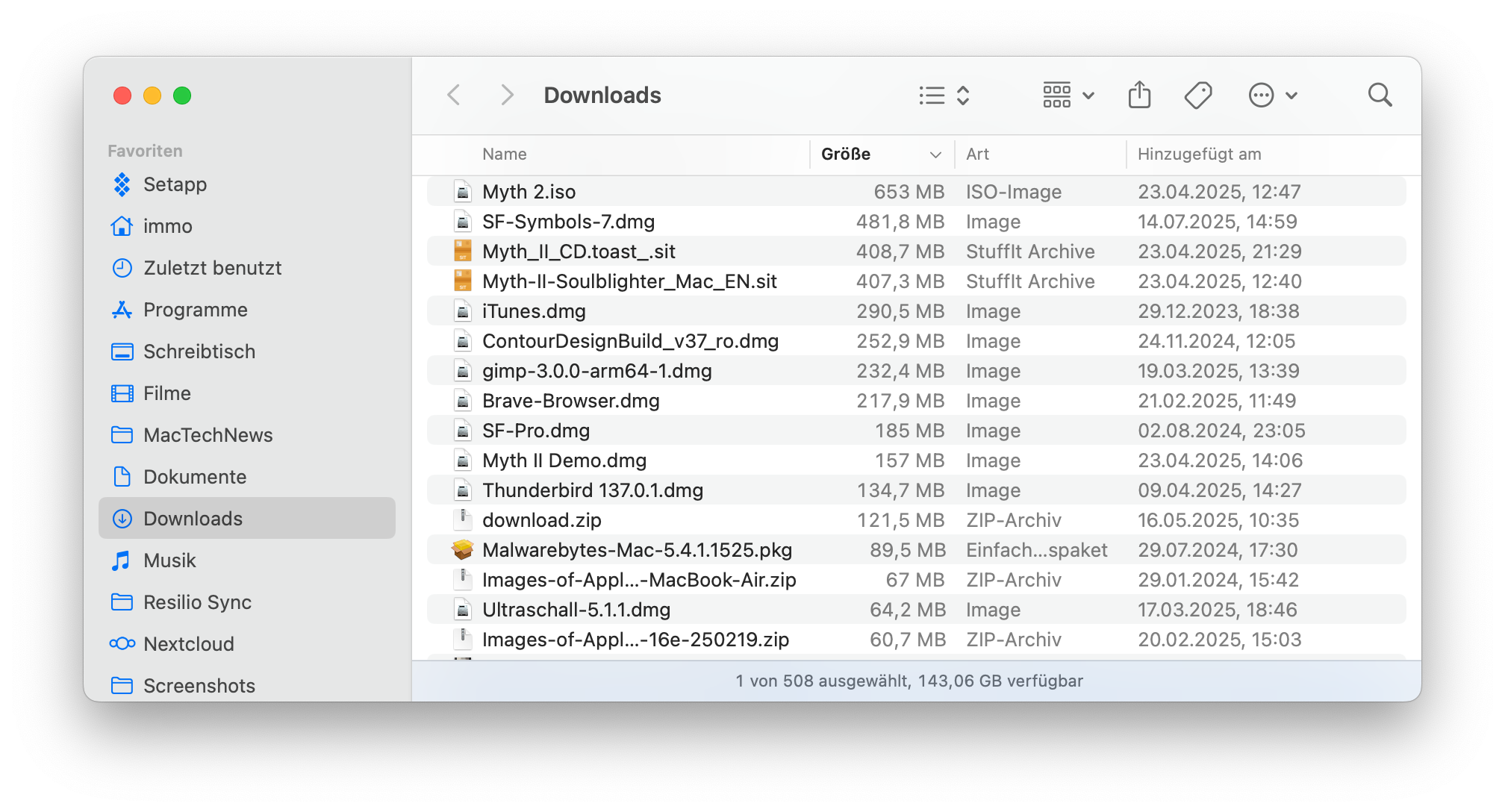The width and height of the screenshot is (1505, 812).
Task: Click the 653 MB size value
Action: click(x=909, y=192)
